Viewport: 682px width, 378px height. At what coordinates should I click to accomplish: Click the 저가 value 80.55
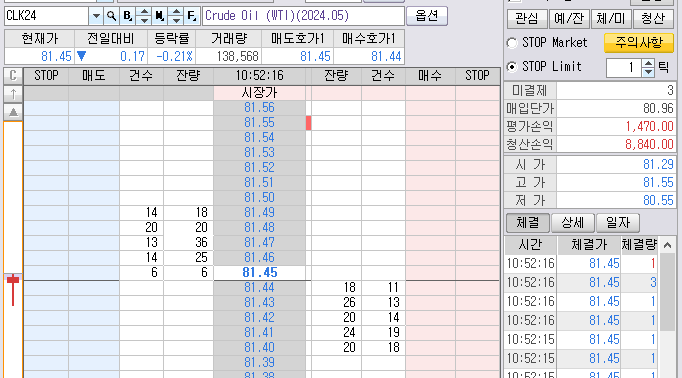(x=616, y=201)
